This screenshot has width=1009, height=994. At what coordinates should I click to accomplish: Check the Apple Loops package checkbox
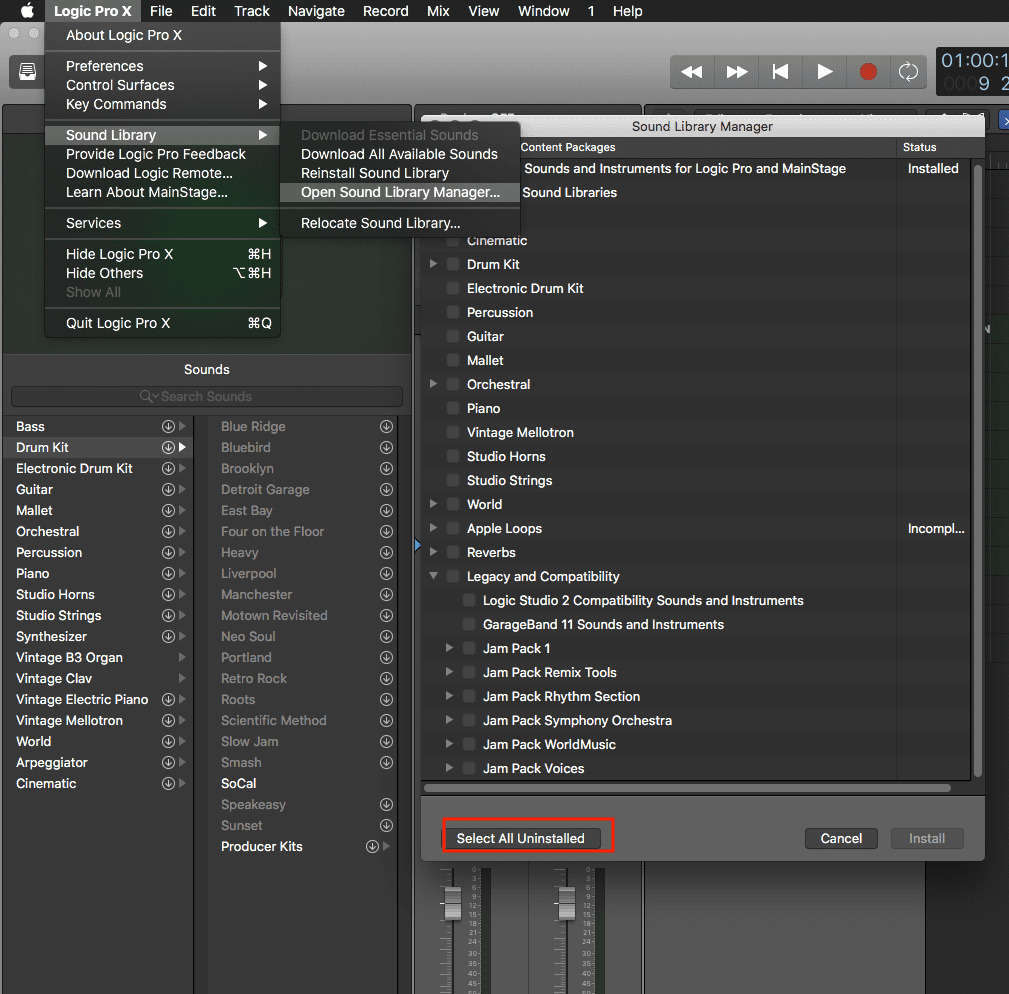tap(453, 528)
